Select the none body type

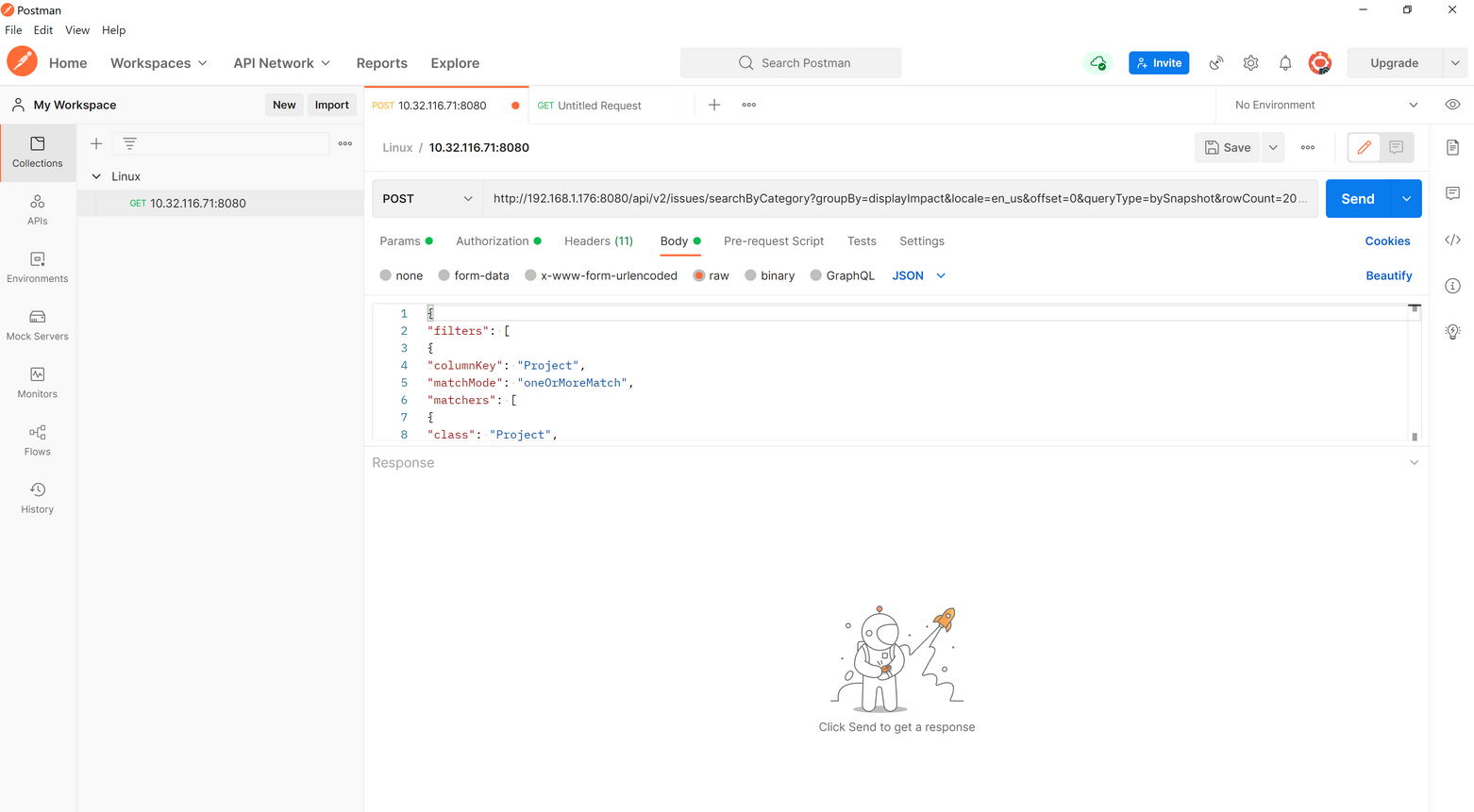tap(386, 275)
